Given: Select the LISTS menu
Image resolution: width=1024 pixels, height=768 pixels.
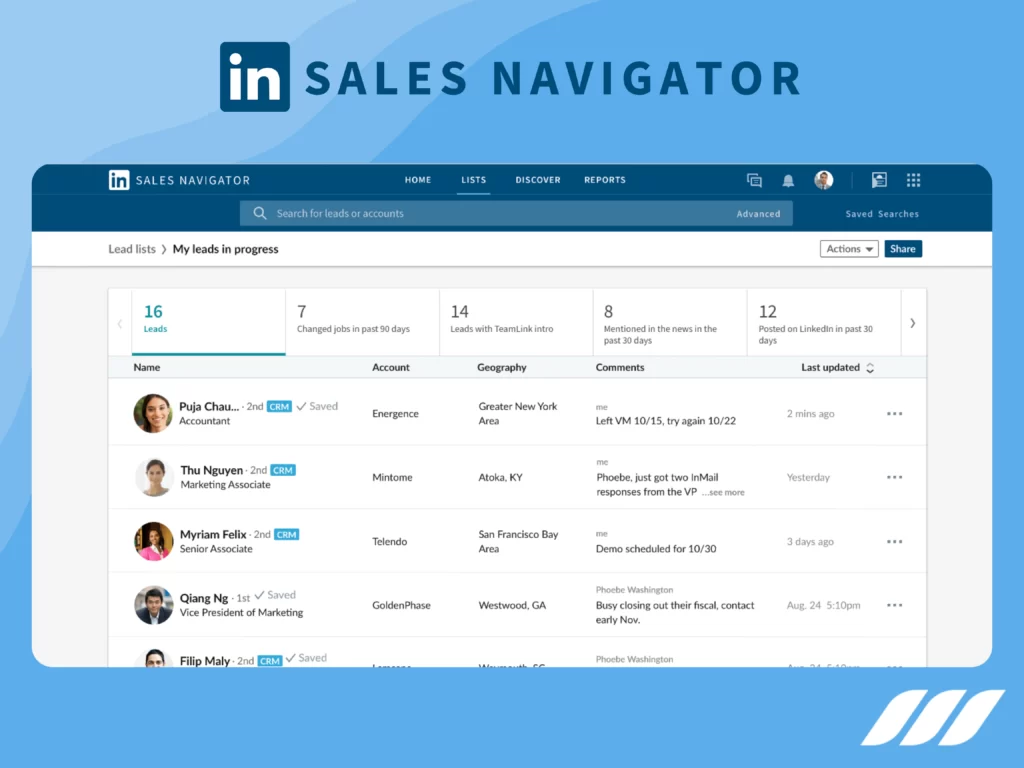Looking at the screenshot, I should click(x=473, y=180).
